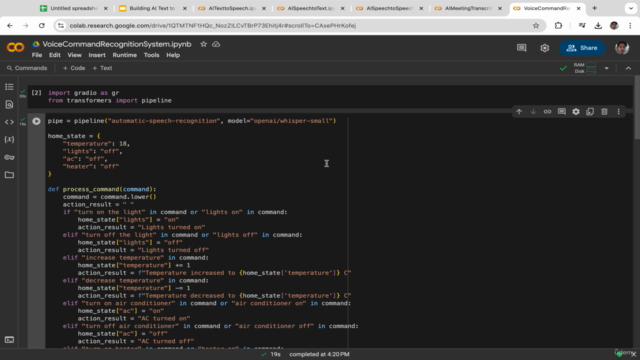
Task: Mirror cell in tab icon
Action: tap(590, 111)
